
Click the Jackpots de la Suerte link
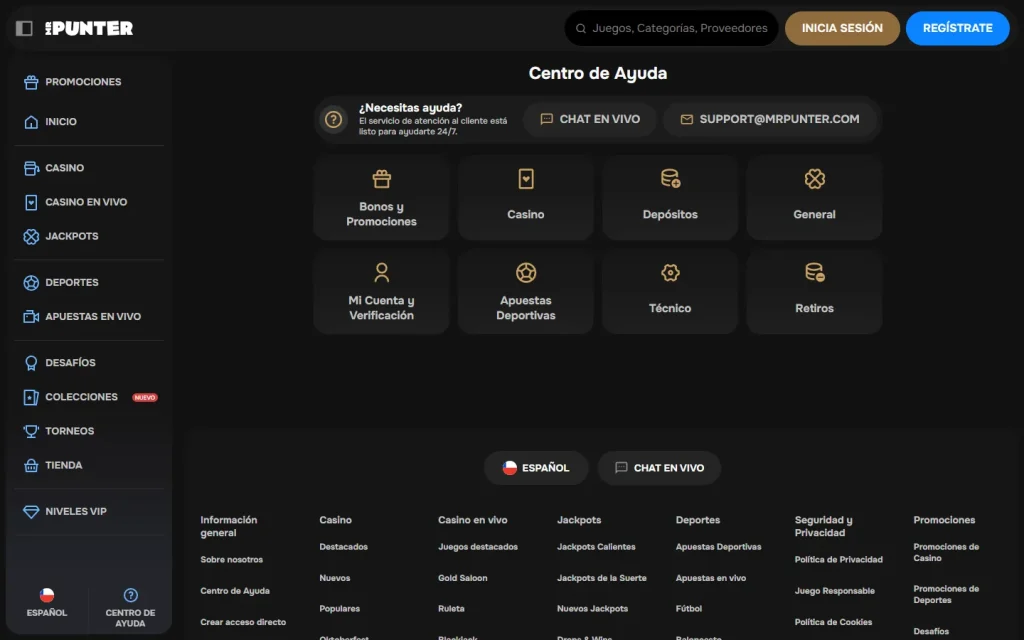(x=601, y=578)
